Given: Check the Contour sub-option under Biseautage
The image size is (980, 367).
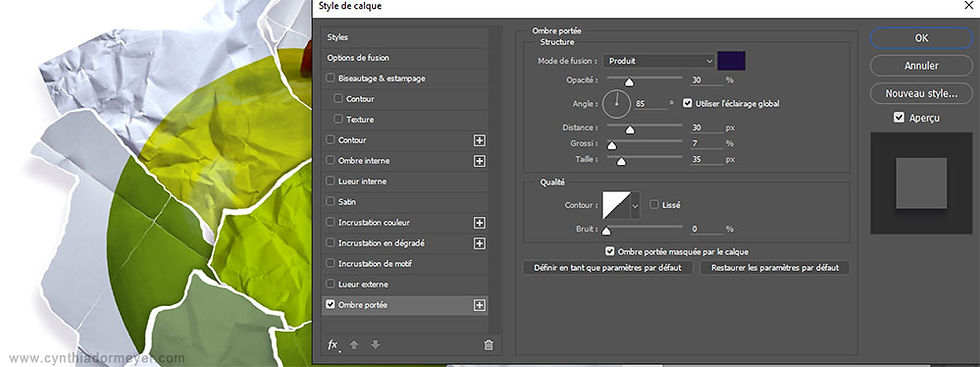Looking at the screenshot, I should (338, 99).
